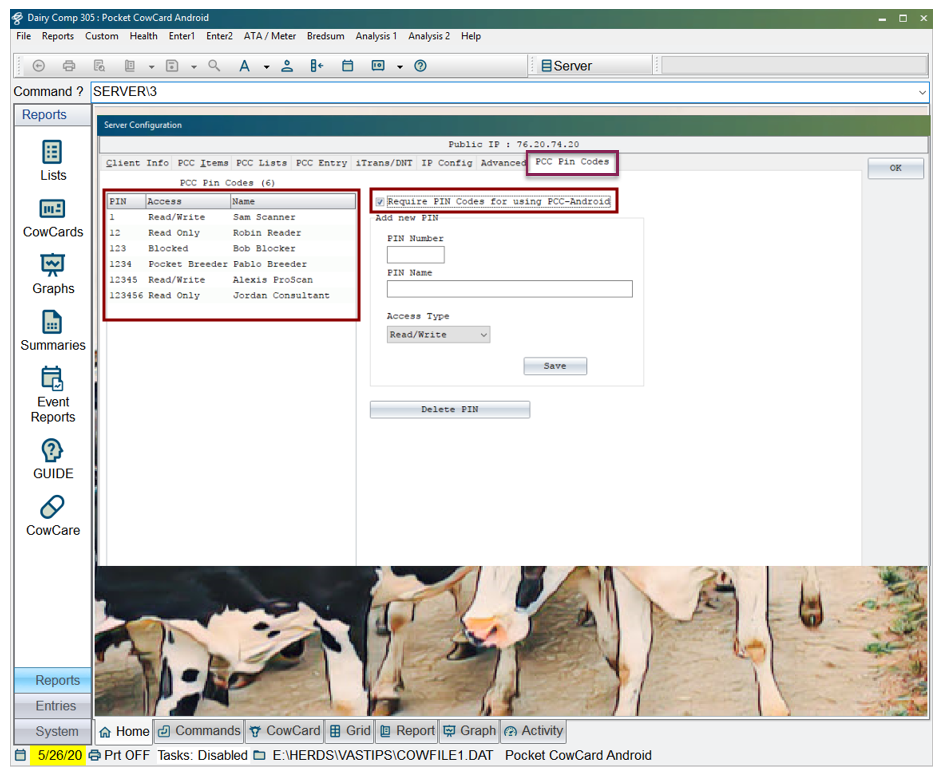Click the save disk toolbar icon
The height and width of the screenshot is (778, 939).
pos(172,66)
